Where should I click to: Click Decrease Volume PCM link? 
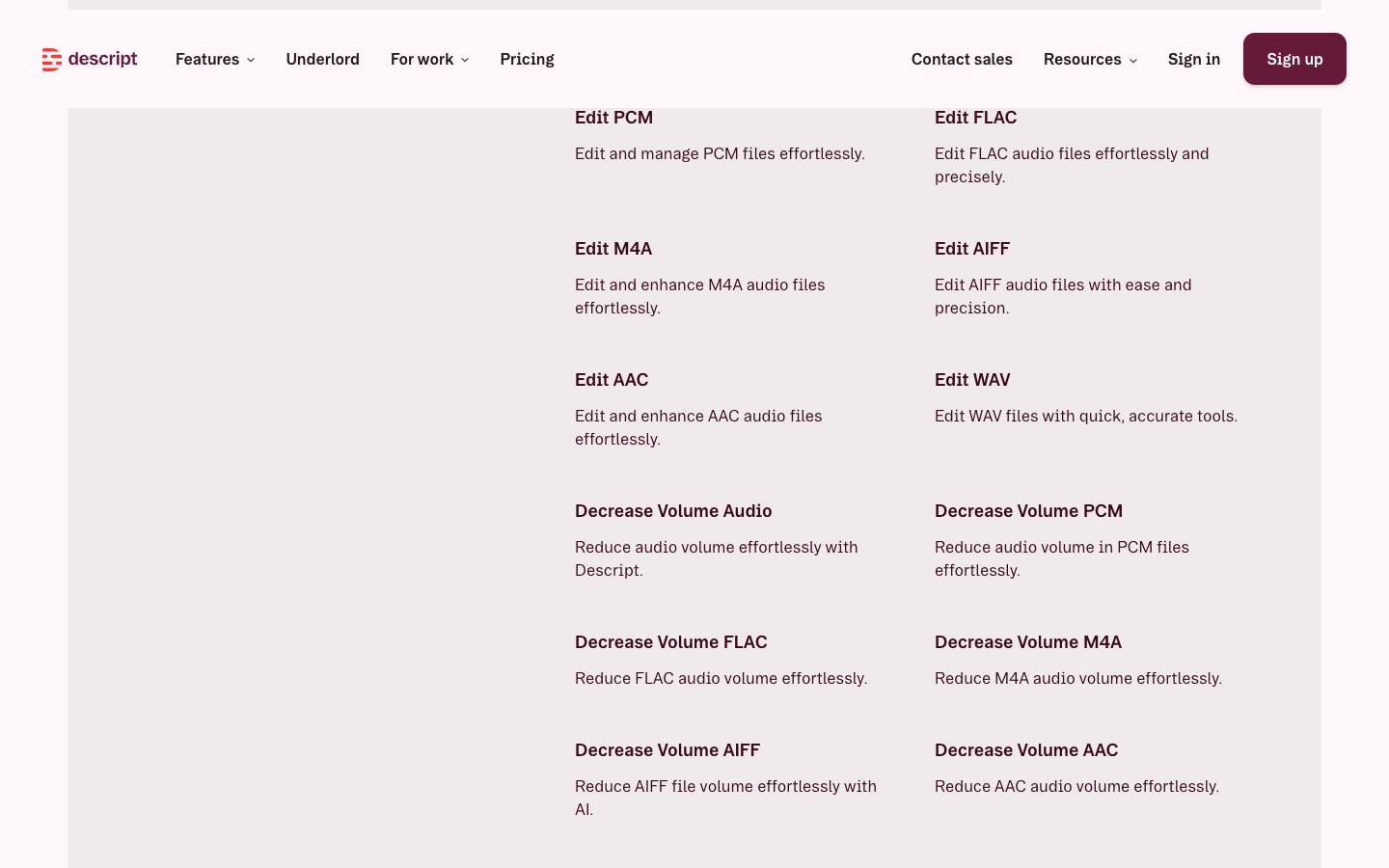1028,511
